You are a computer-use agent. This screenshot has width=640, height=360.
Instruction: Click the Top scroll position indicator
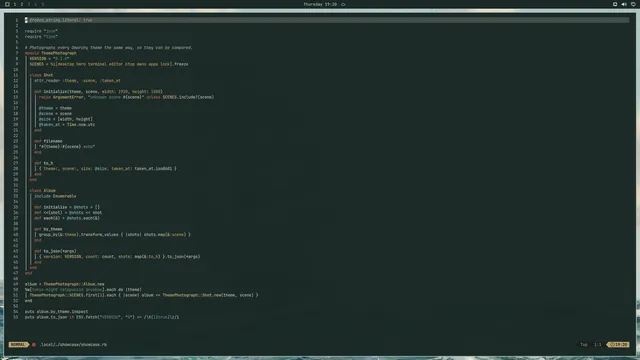click(584, 344)
